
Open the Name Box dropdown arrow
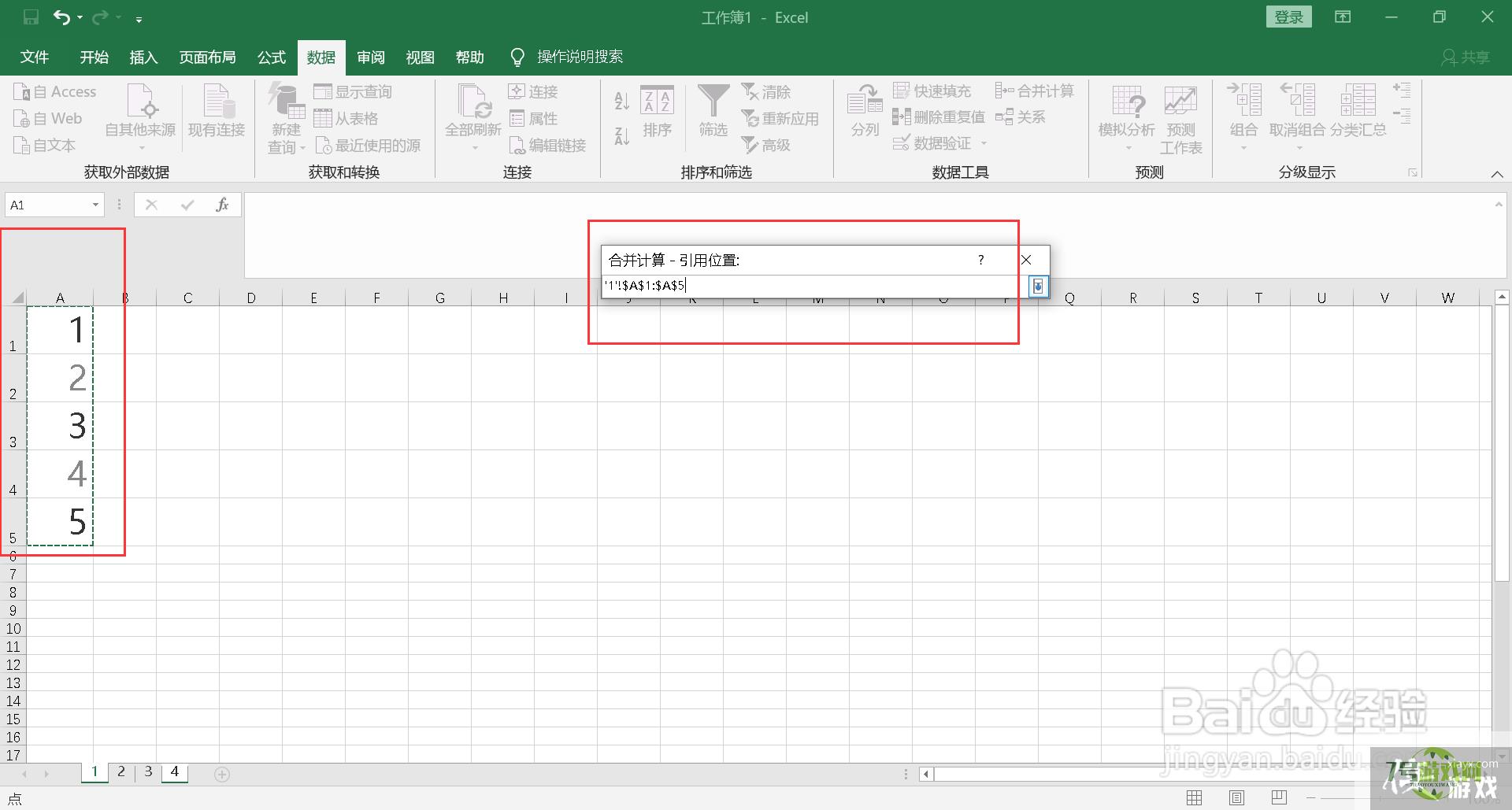[95, 205]
